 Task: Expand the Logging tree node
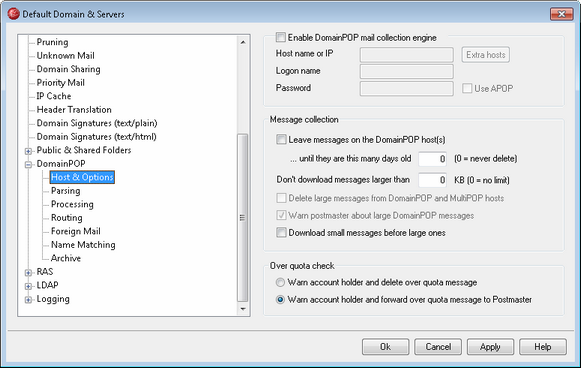(x=28, y=300)
